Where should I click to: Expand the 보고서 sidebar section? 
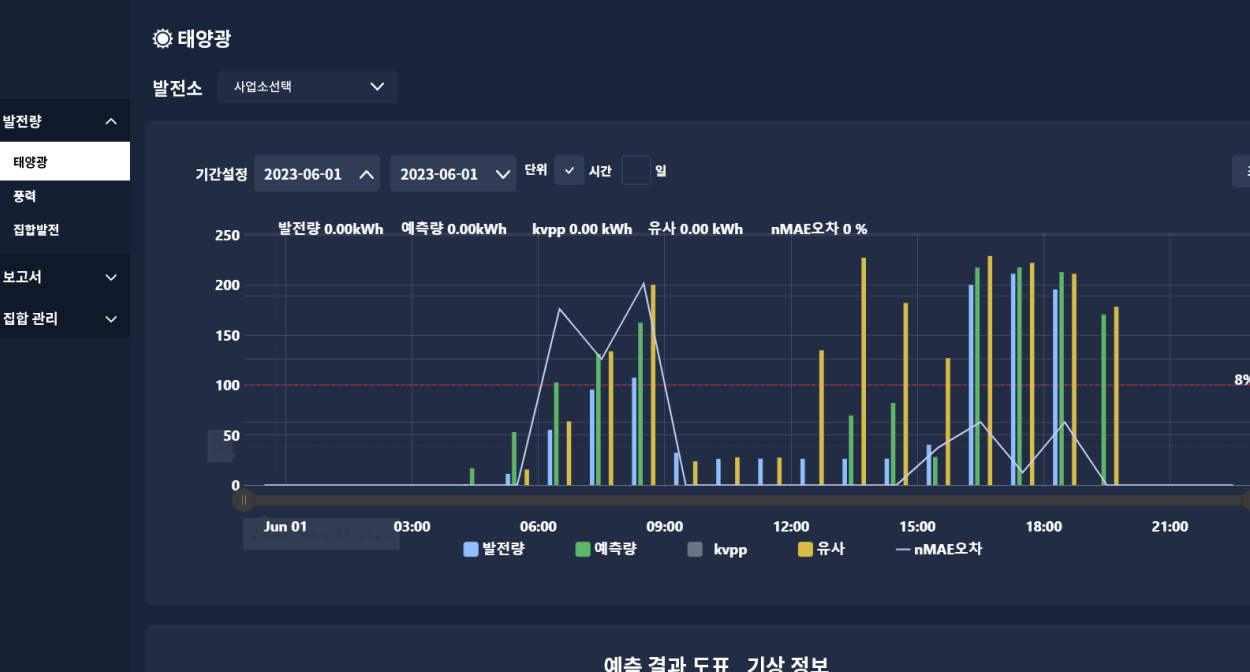pos(111,277)
